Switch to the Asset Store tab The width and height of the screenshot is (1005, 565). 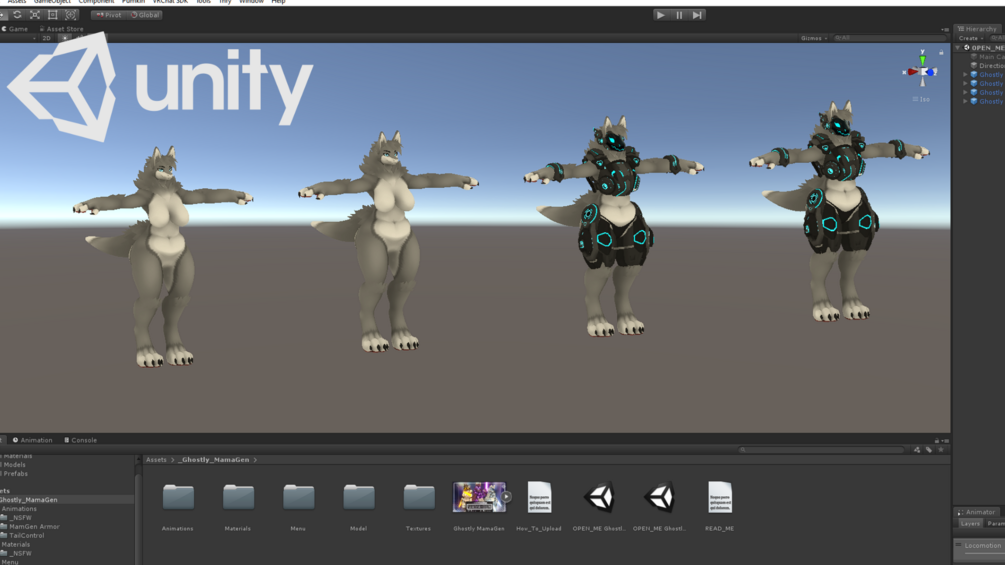point(62,29)
